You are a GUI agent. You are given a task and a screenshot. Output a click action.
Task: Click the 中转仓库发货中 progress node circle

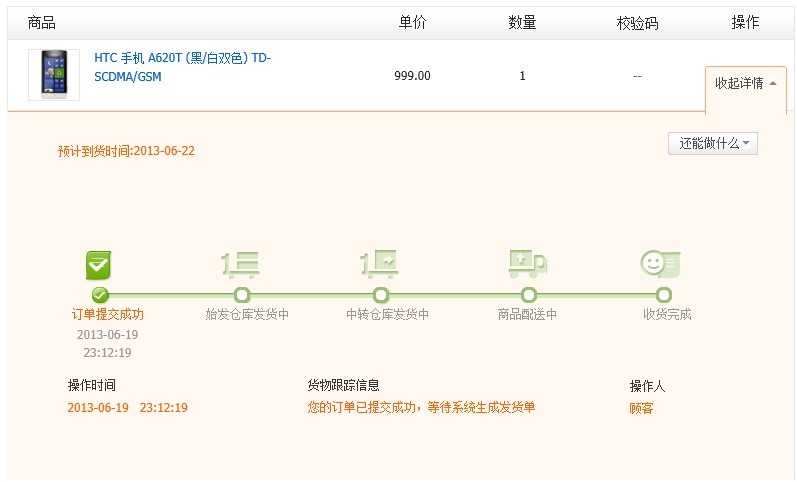pyautogui.click(x=381, y=295)
